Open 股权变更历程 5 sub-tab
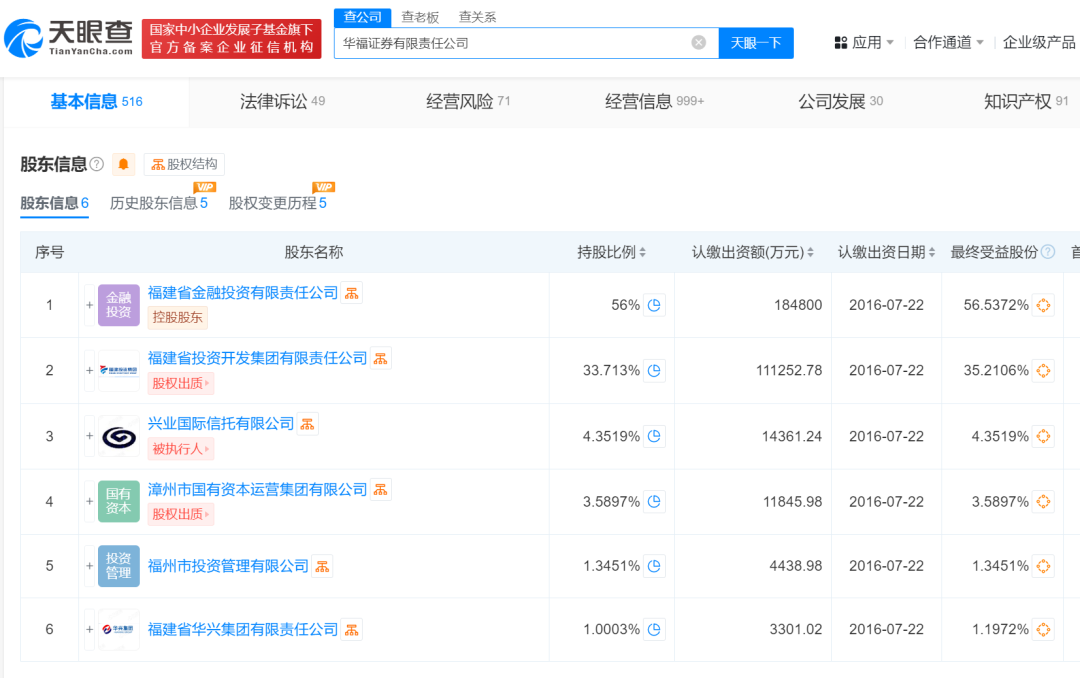 coord(278,203)
